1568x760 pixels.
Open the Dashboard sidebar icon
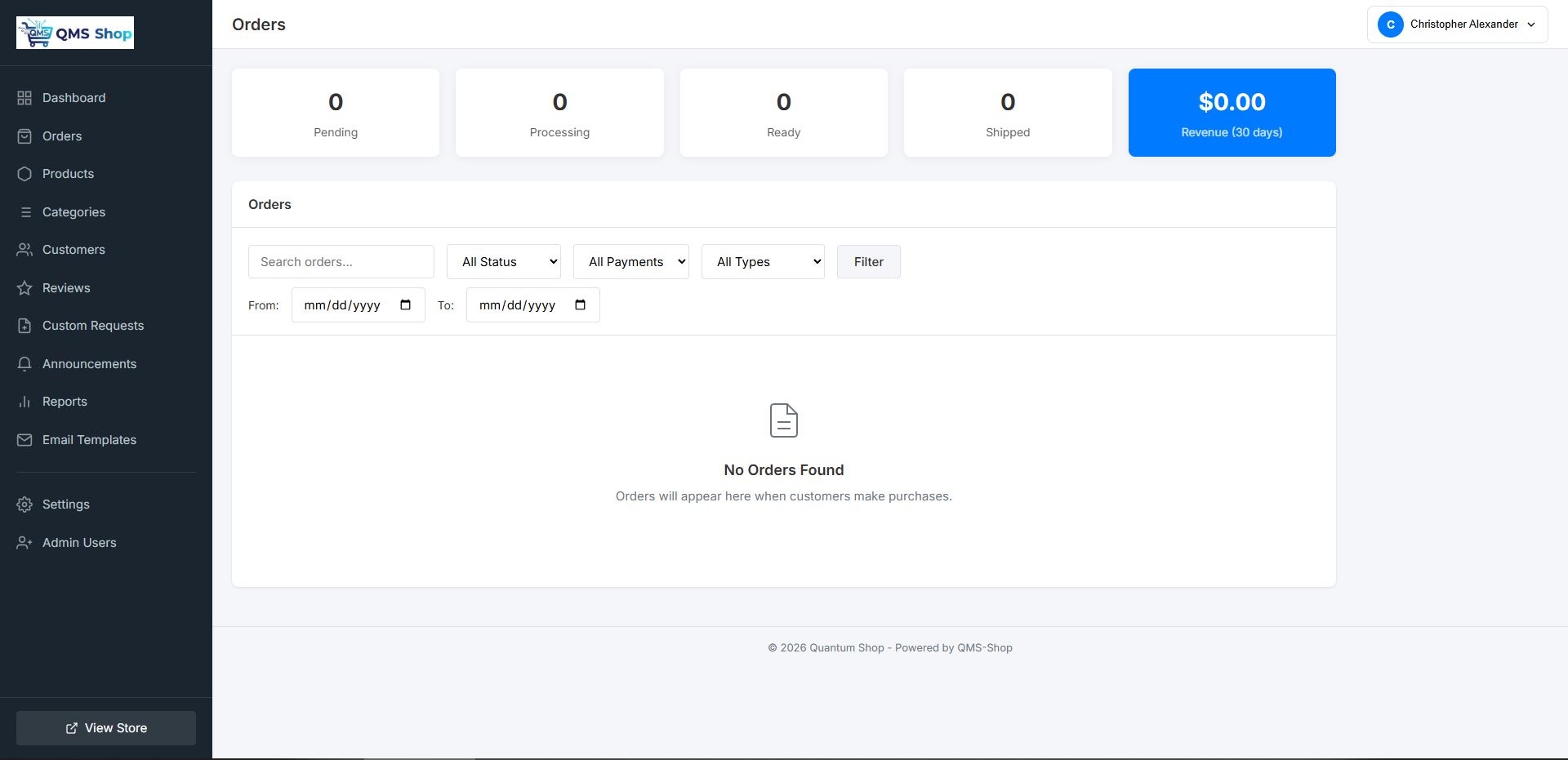click(24, 97)
